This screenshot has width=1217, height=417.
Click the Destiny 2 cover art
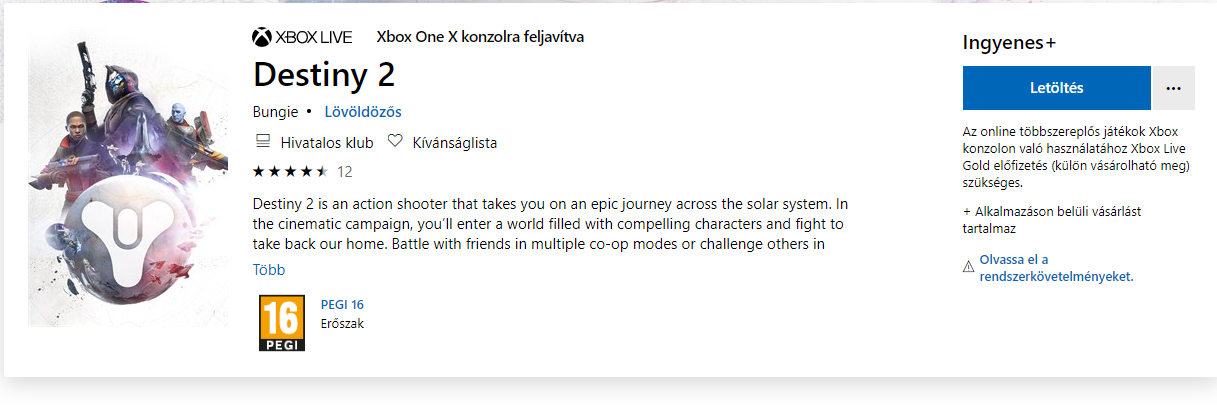128,183
